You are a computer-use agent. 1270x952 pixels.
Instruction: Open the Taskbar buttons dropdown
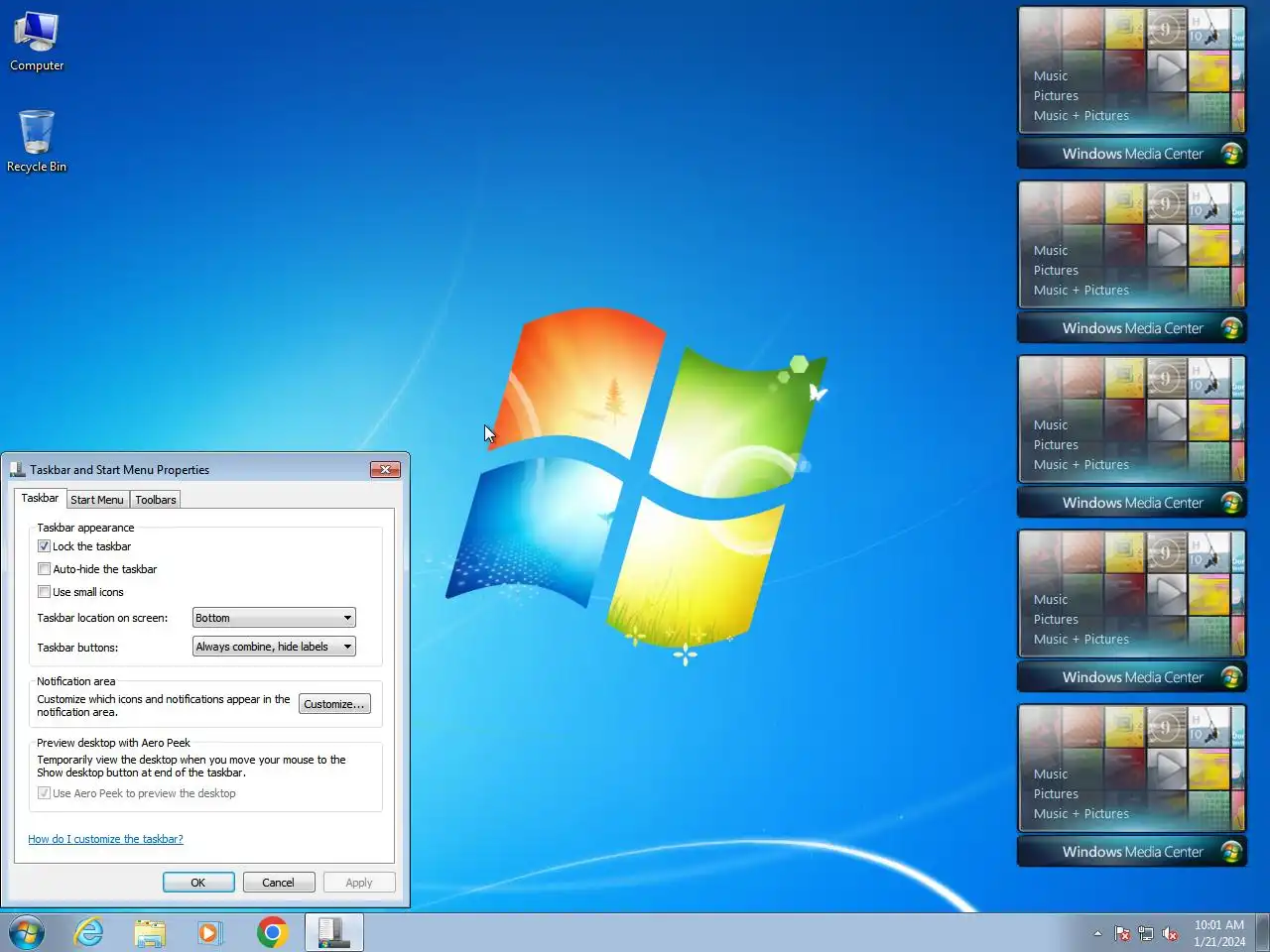pyautogui.click(x=274, y=647)
